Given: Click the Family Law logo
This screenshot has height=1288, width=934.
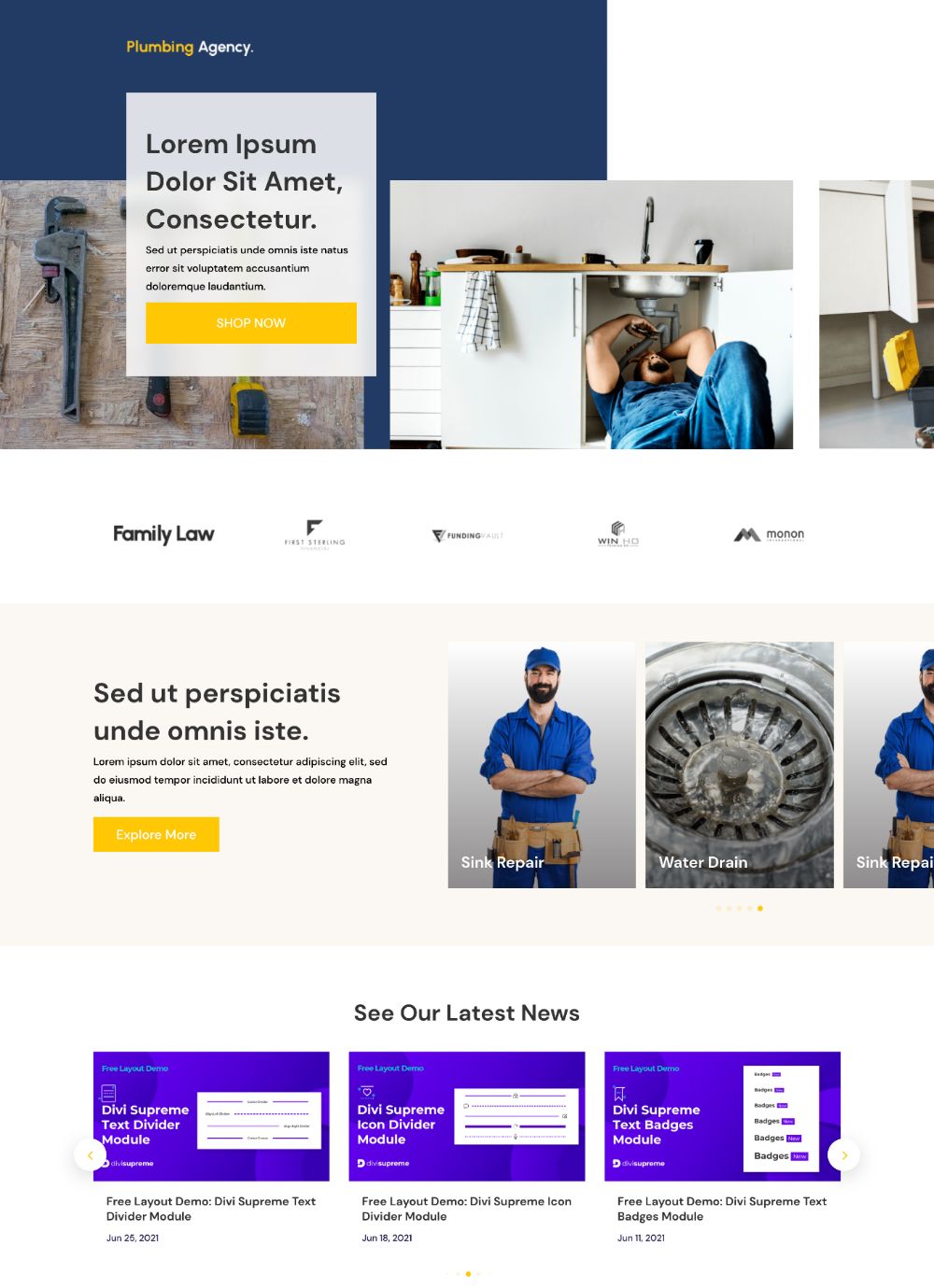Looking at the screenshot, I should 163,534.
